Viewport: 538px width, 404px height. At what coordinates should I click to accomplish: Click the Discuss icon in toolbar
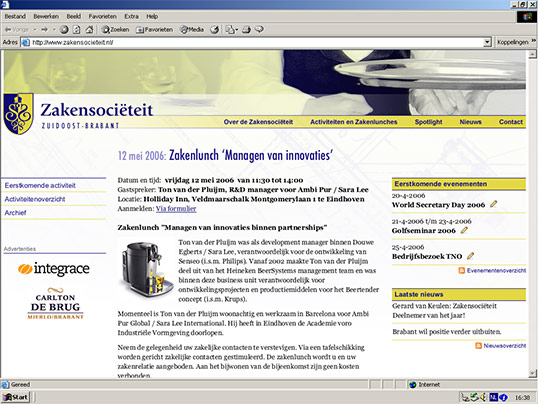(x=259, y=30)
